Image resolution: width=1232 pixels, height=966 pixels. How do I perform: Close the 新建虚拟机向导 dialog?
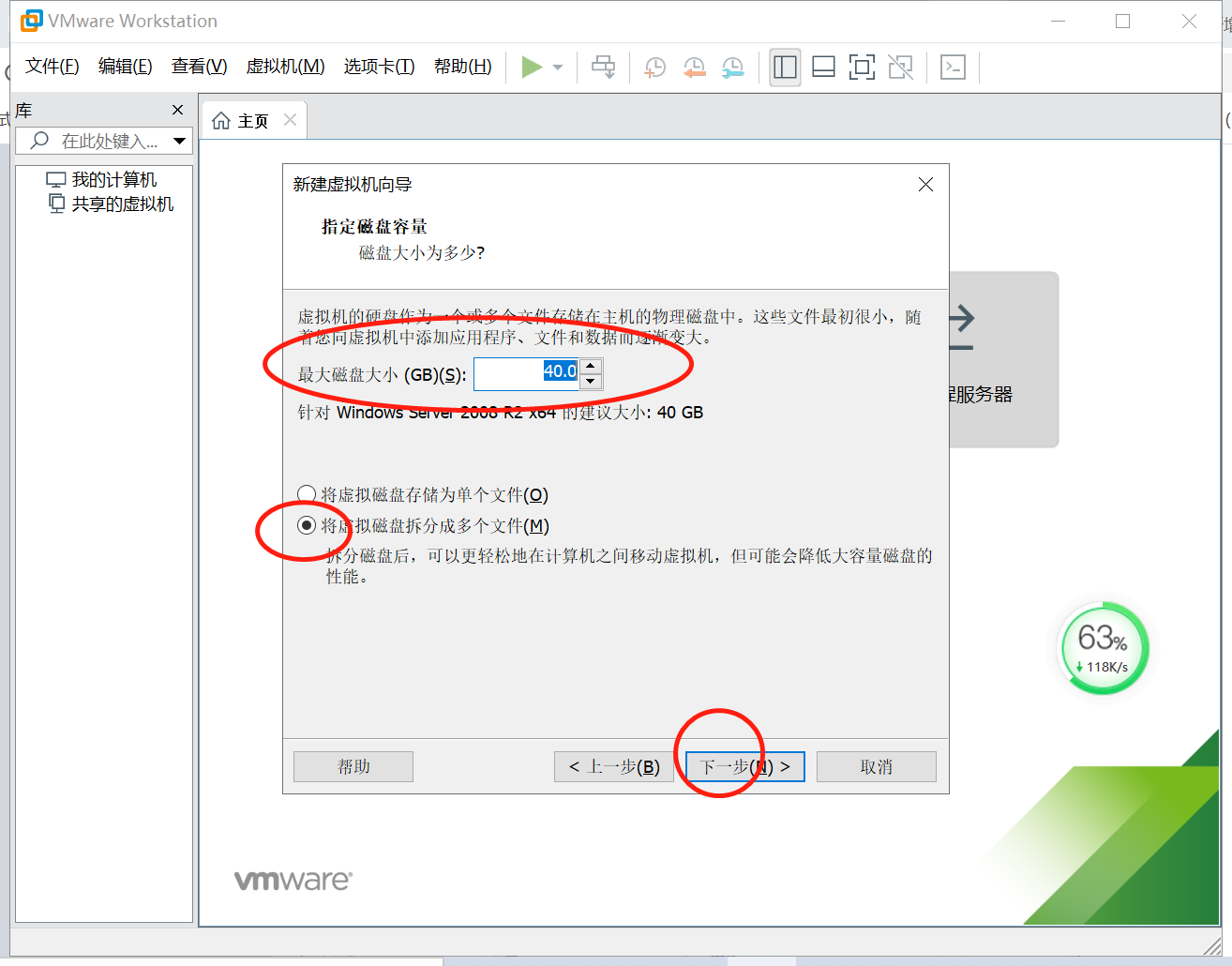[x=925, y=184]
